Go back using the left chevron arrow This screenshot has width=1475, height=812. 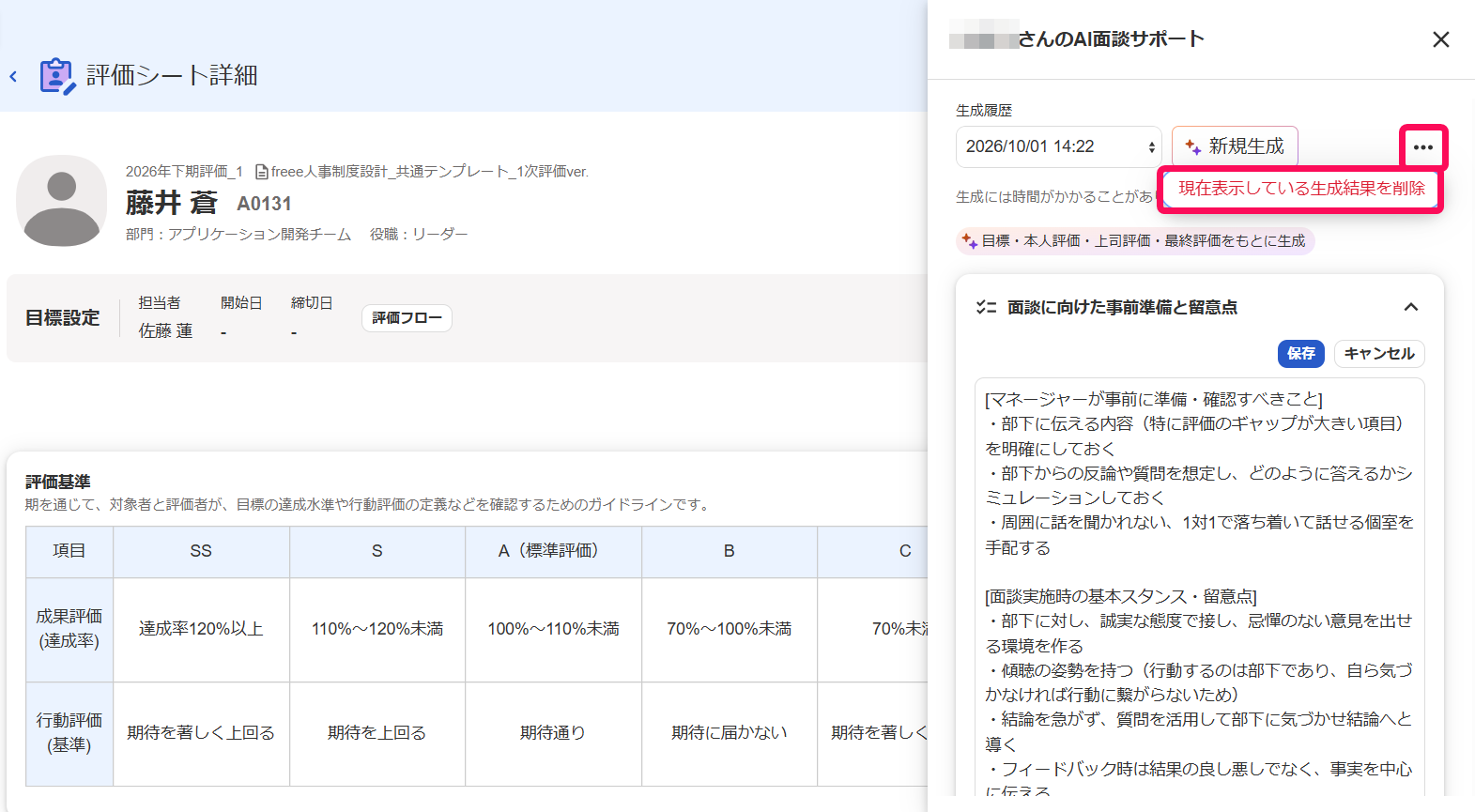pos(13,76)
